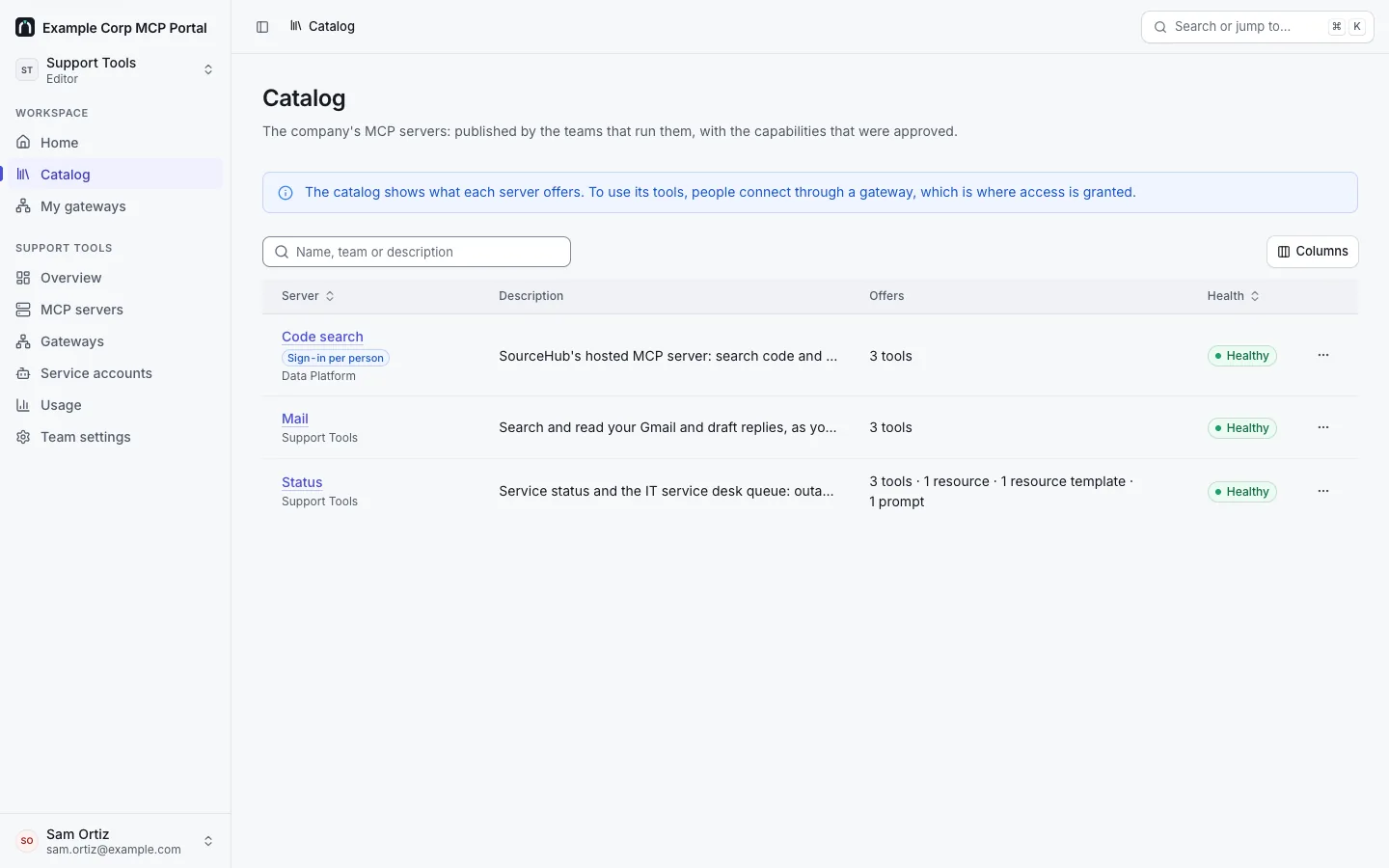Viewport: 1389px width, 868px height.
Task: Click the Description column header
Action: click(531, 296)
